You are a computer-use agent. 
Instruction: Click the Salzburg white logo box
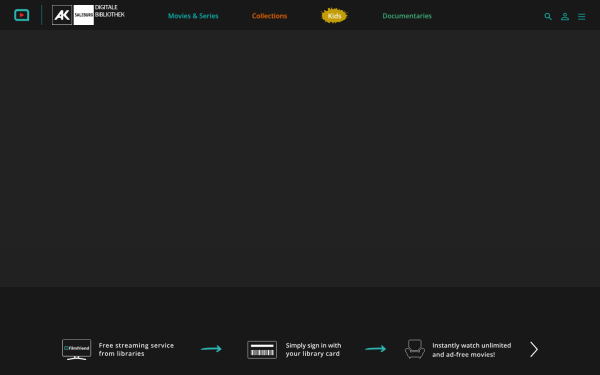83,15
